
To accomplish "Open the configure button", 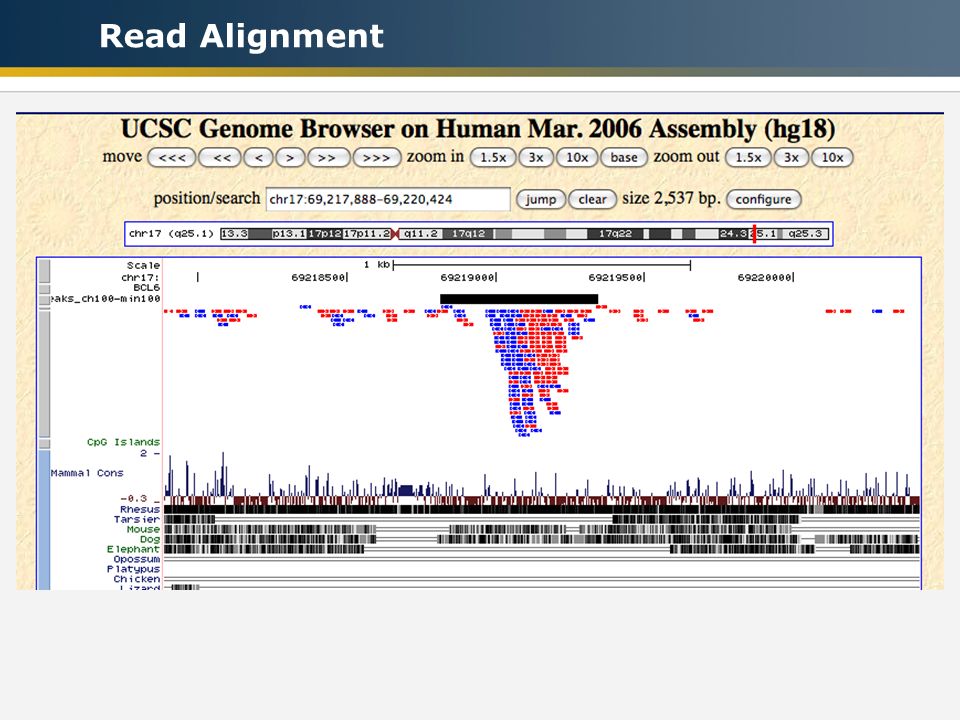I will pyautogui.click(x=763, y=199).
